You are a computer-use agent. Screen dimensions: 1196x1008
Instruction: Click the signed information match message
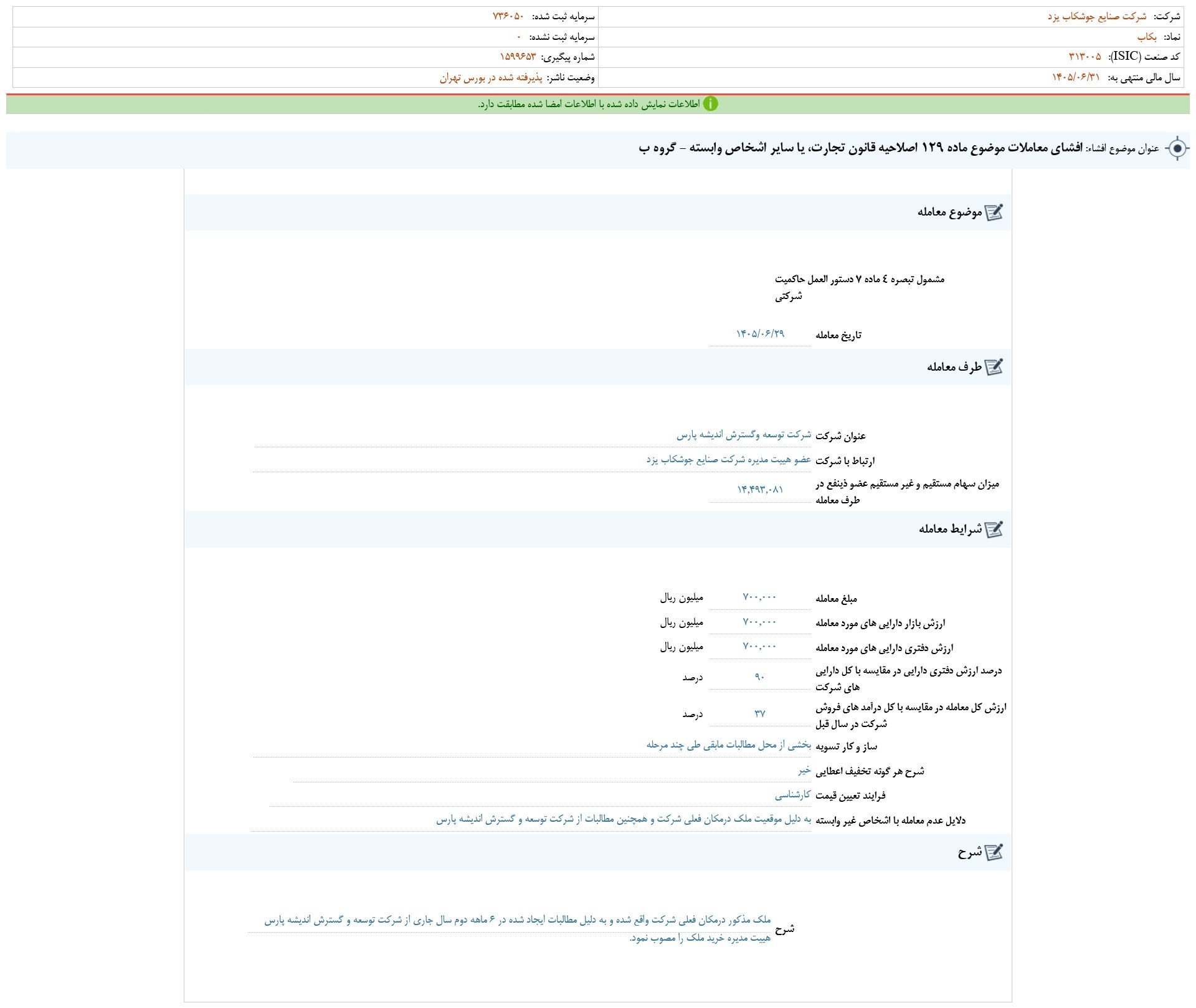click(x=589, y=104)
